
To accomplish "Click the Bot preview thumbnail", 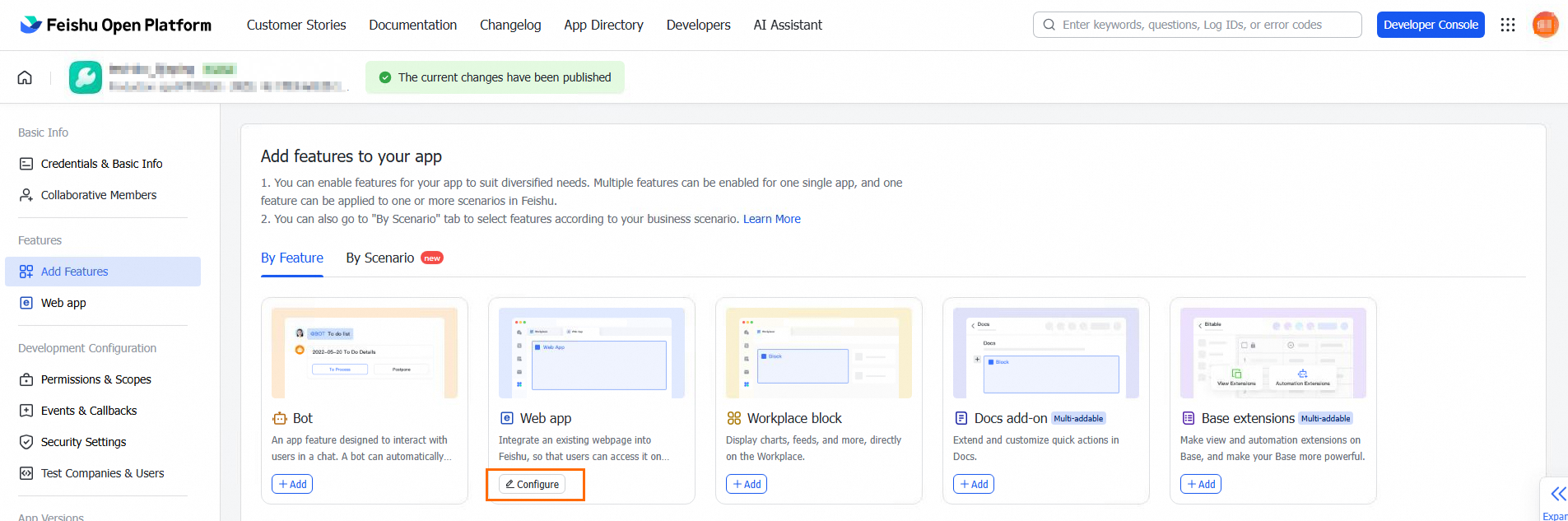I will 365,353.
